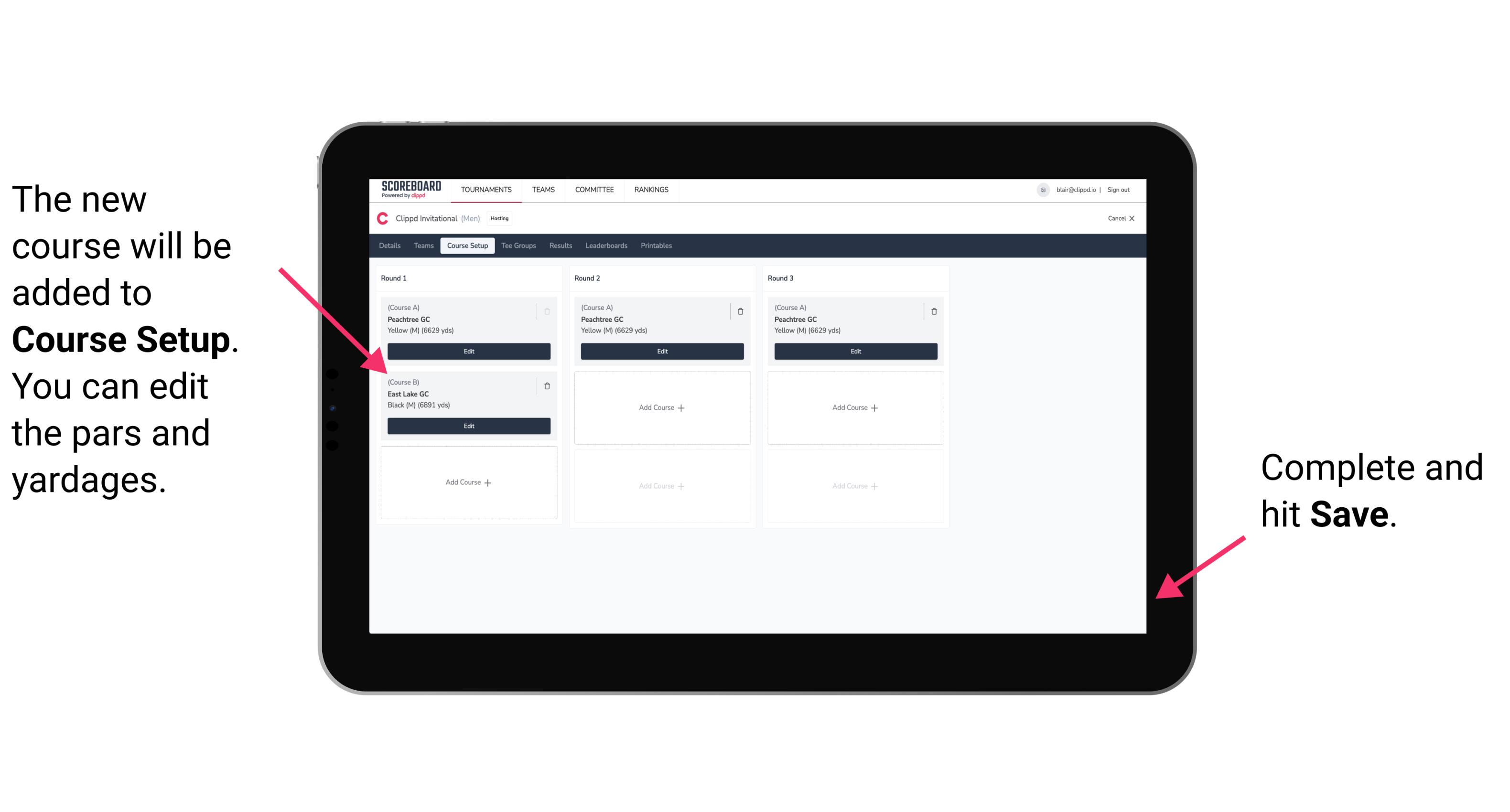The width and height of the screenshot is (1510, 812).
Task: Click the Course Setup tab
Action: 468,245
